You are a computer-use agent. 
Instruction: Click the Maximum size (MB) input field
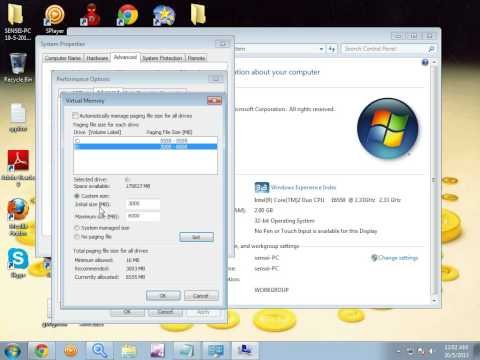click(x=143, y=216)
